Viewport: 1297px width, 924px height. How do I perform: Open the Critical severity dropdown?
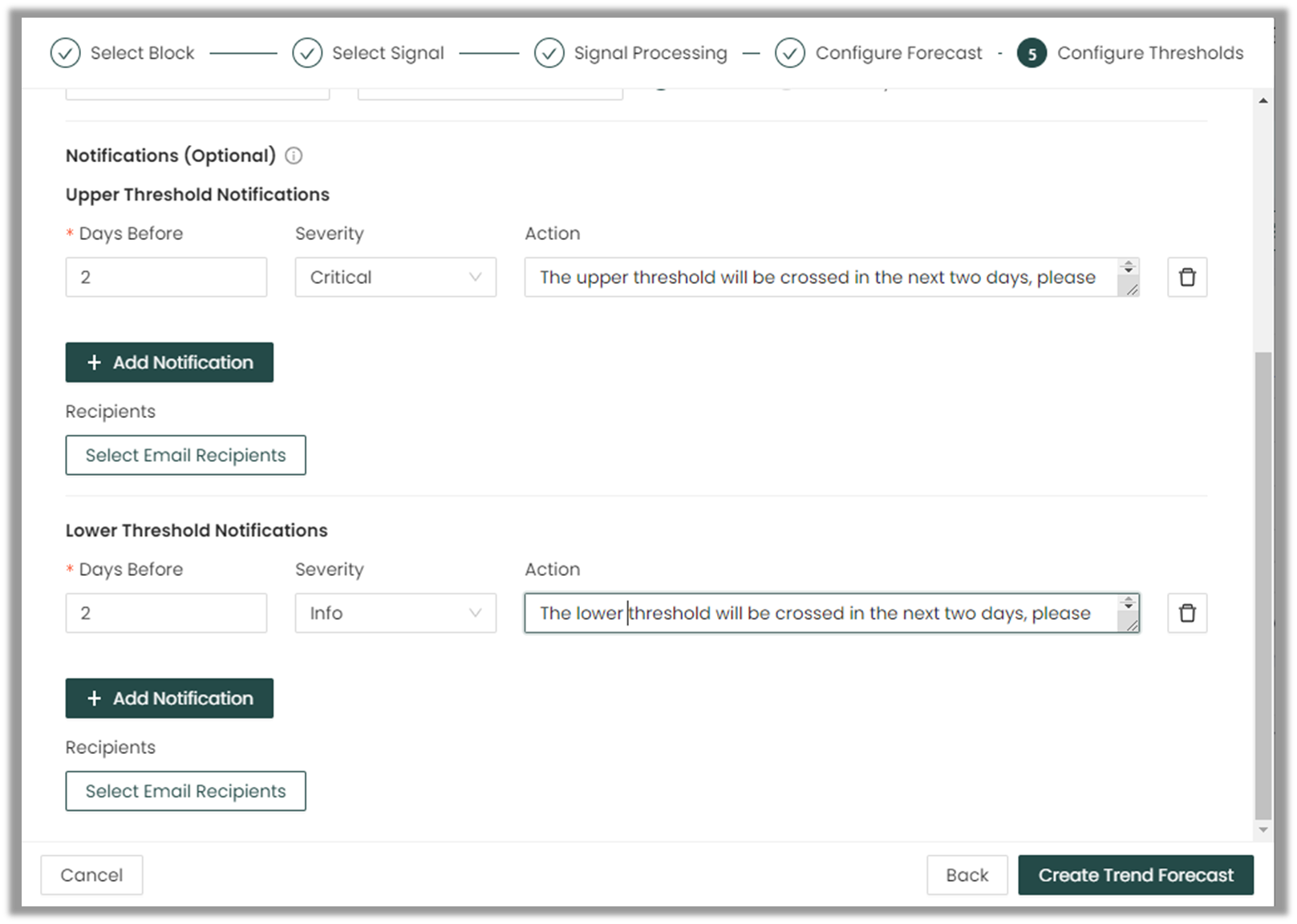[395, 278]
